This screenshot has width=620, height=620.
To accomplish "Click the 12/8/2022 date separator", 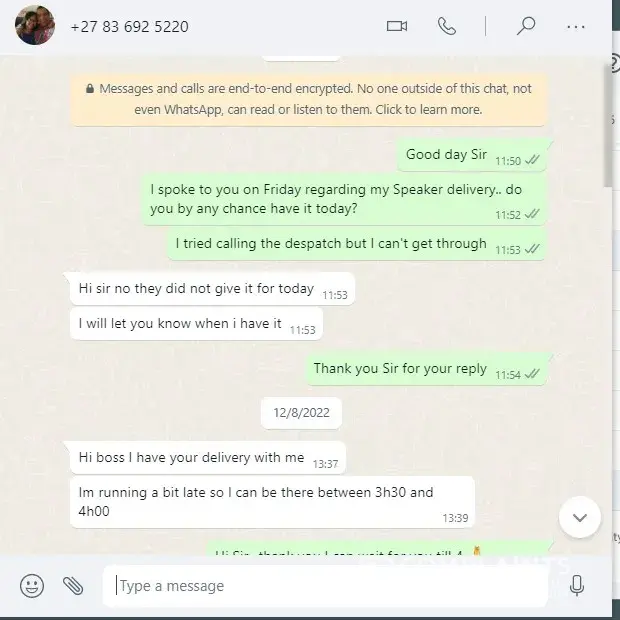I will tap(301, 413).
